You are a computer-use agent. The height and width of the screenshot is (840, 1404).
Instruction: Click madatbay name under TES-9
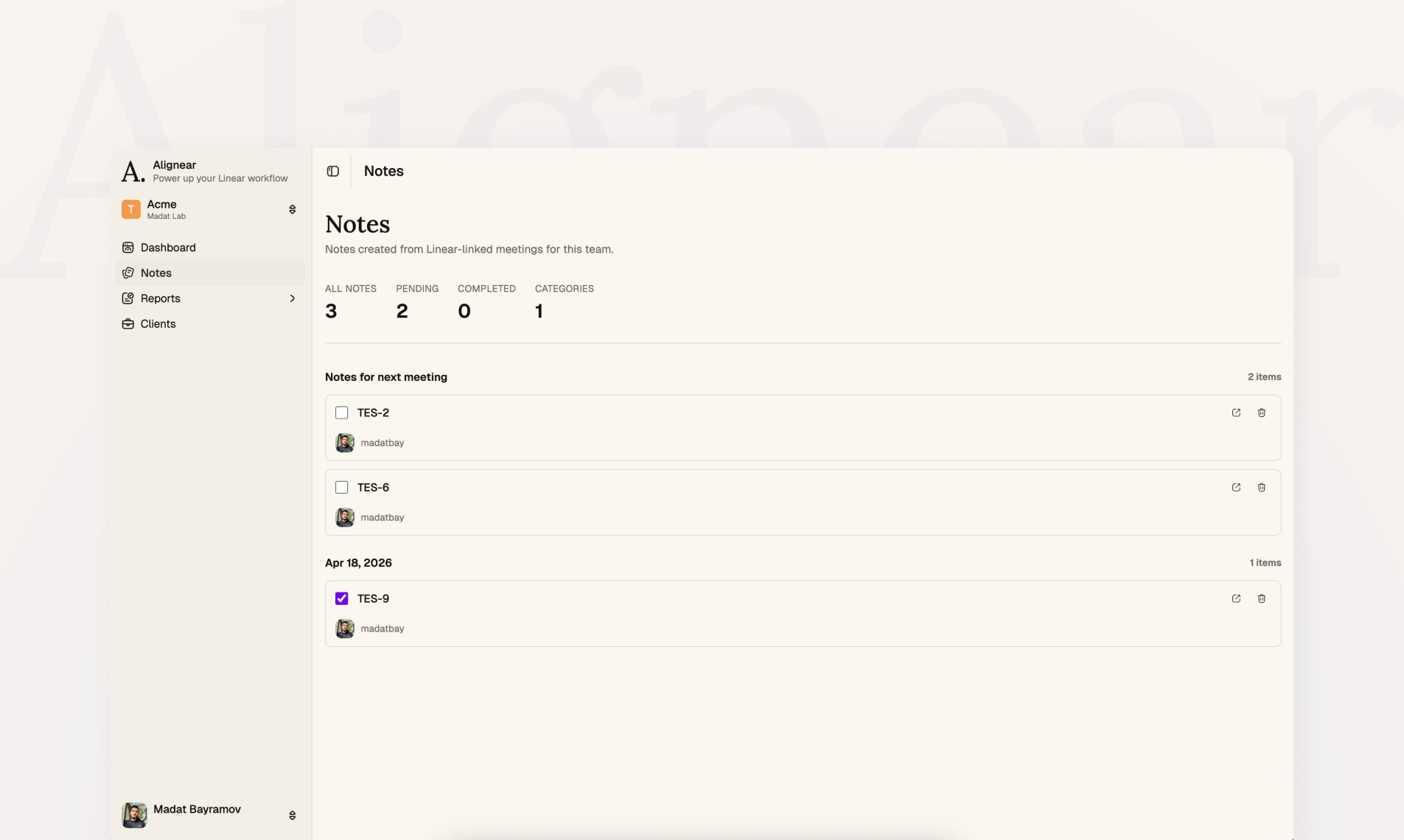click(x=383, y=629)
